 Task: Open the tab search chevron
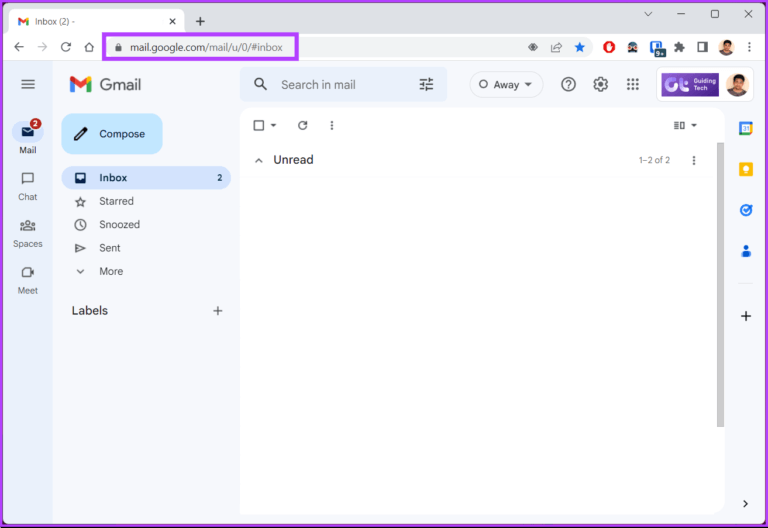click(x=648, y=14)
